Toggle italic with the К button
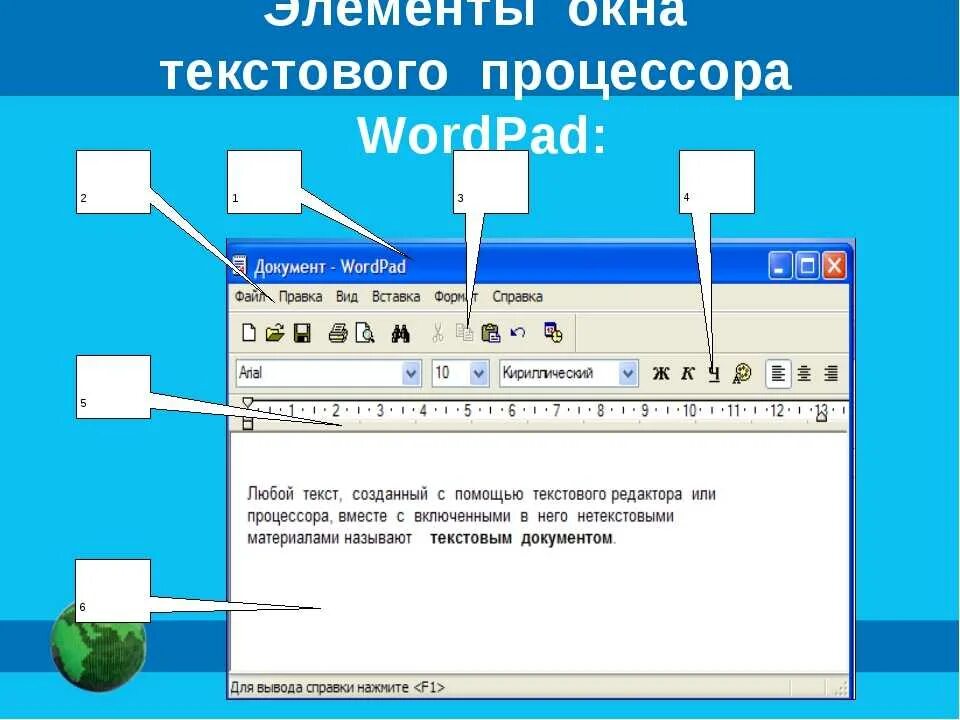Screen dimensions: 960x720 click(x=688, y=373)
